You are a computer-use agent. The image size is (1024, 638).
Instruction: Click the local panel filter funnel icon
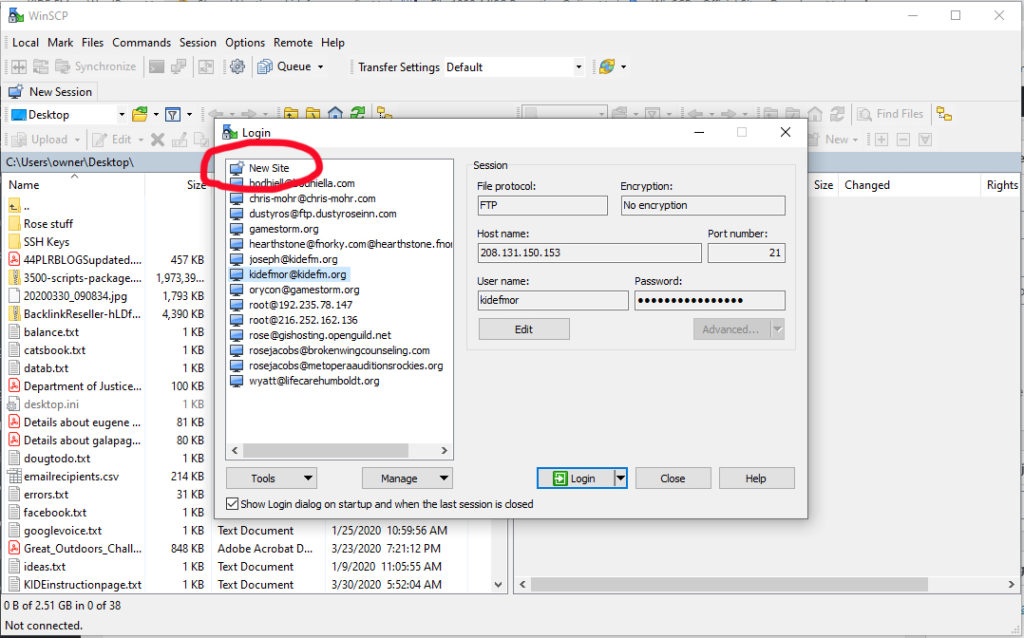[173, 115]
